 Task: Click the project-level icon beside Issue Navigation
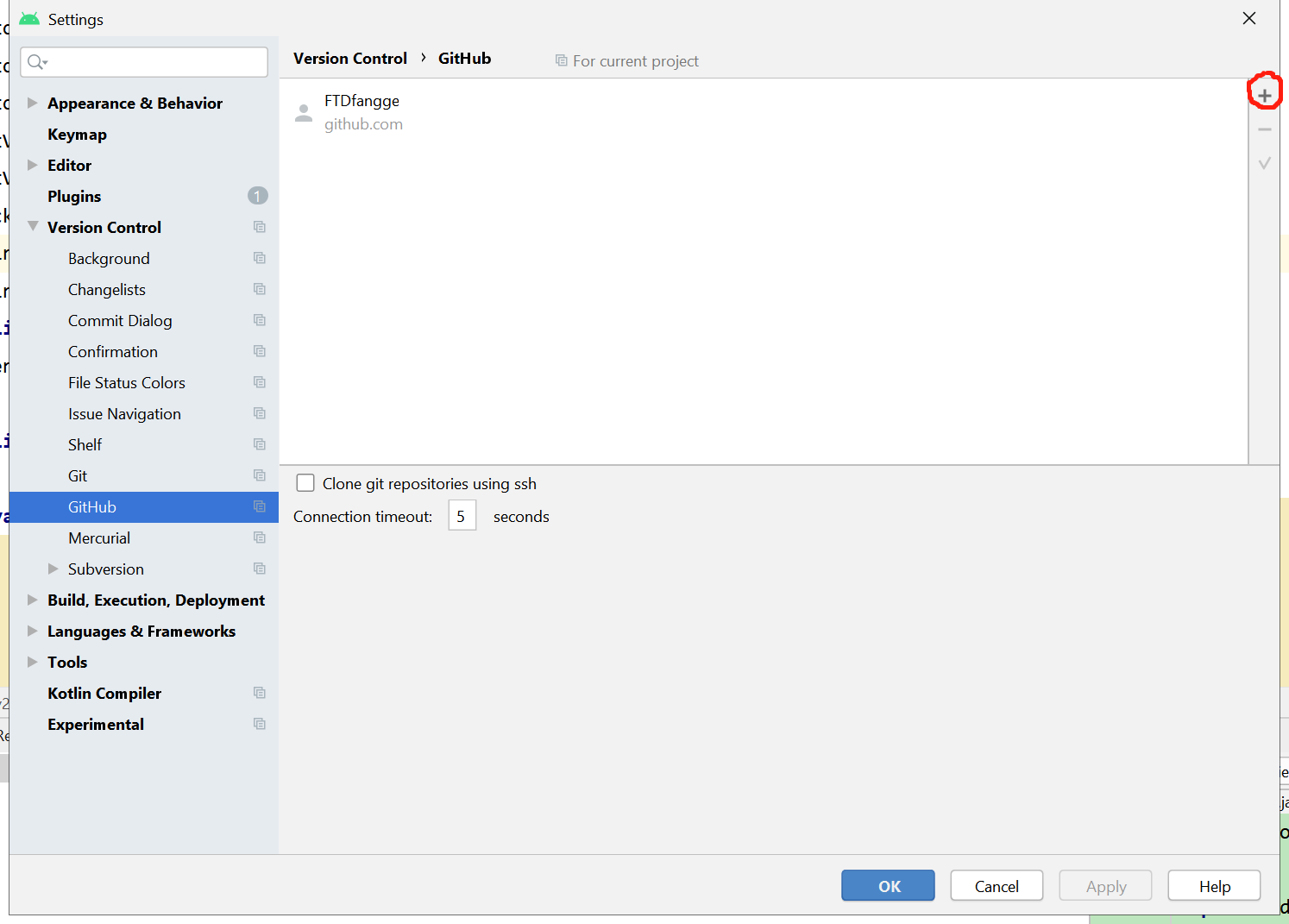(260, 413)
